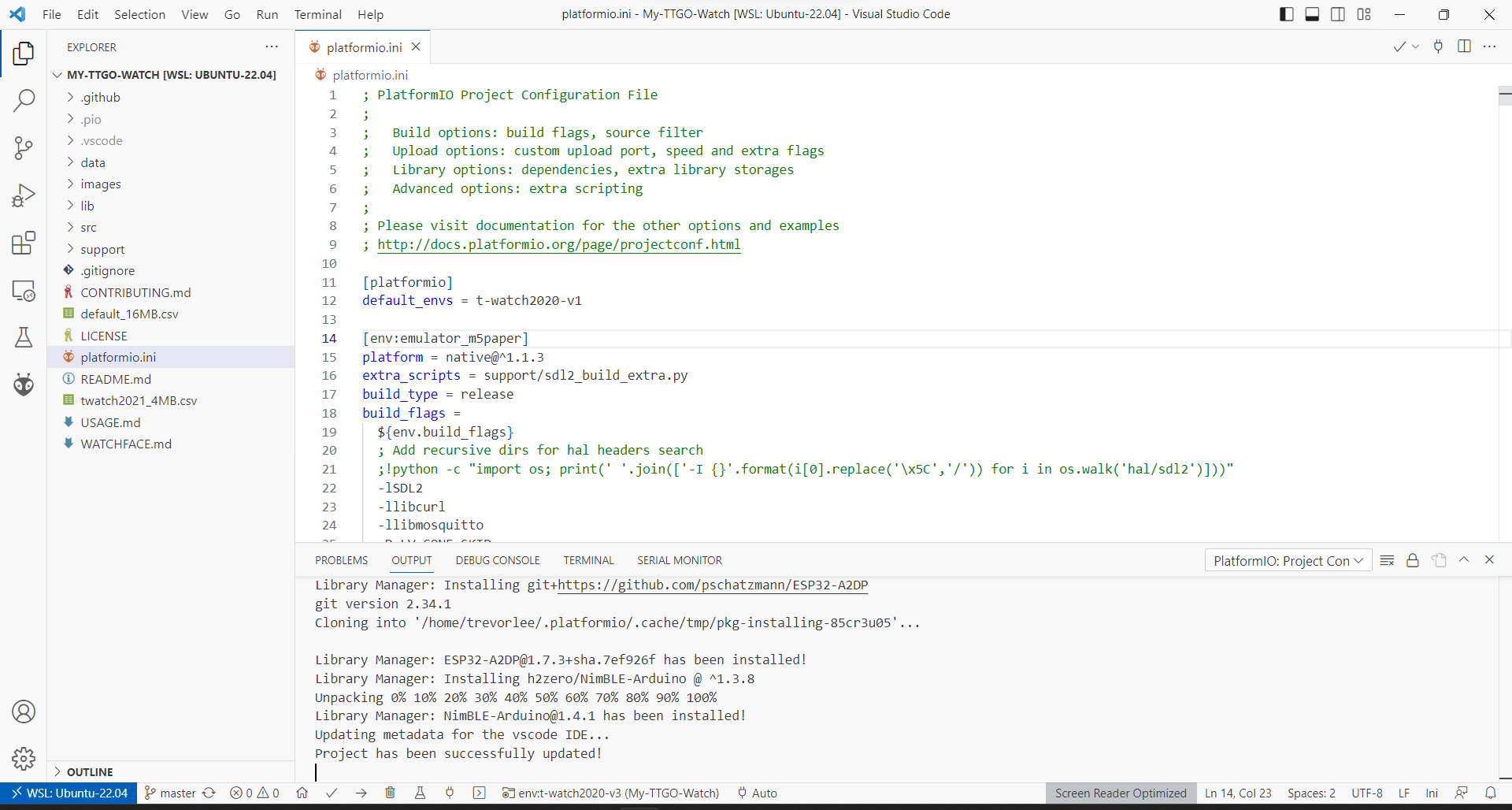Open the projectconf.html documentation link

559,244
